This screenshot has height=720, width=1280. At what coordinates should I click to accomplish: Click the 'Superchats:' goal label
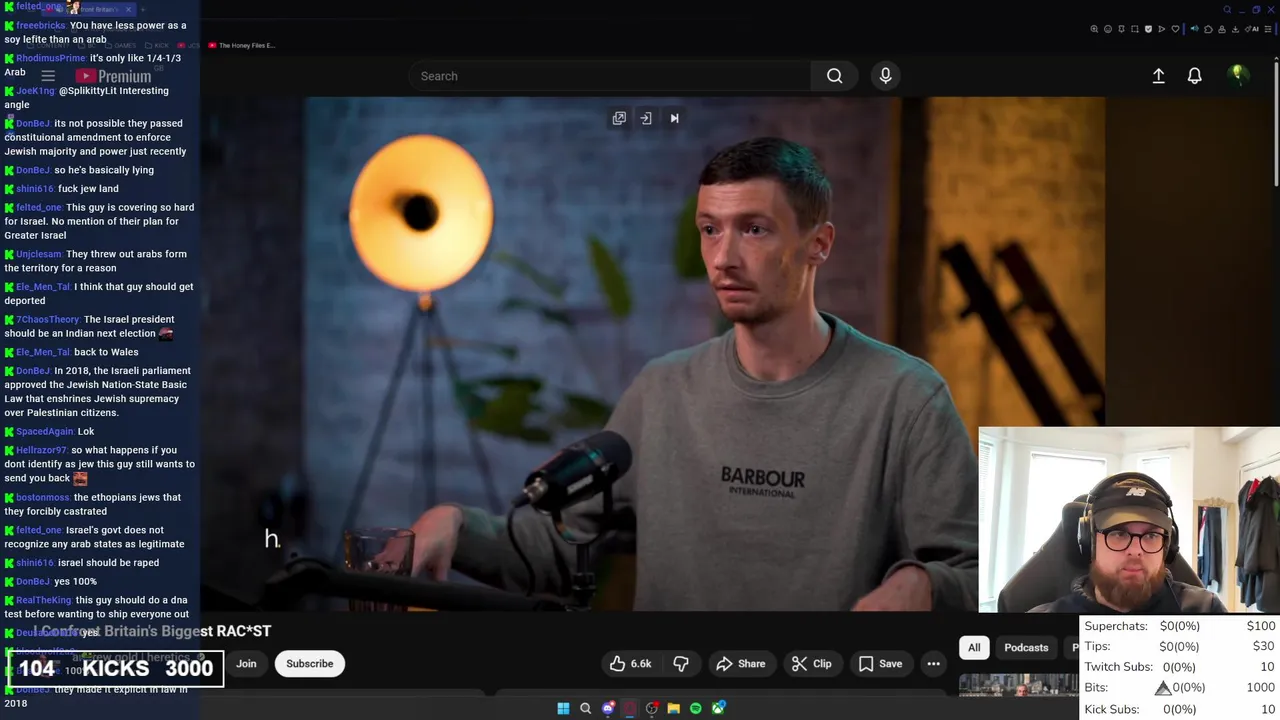tap(1116, 626)
